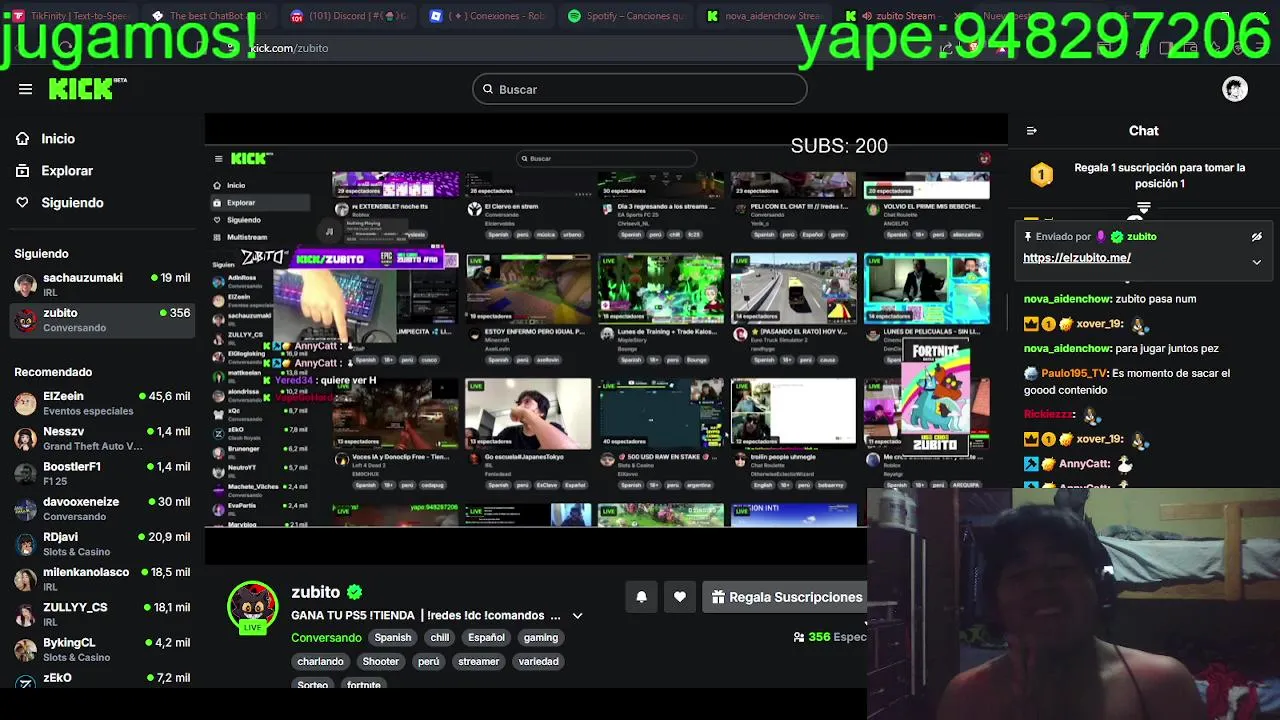1280x720 pixels.
Task: Click the zubito channel name heading
Action: click(316, 592)
